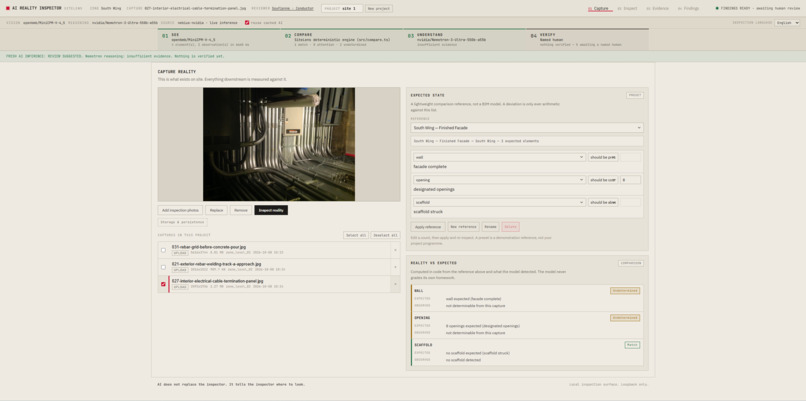This screenshot has height=401, width=806.
Task: Select the 03 UNDERSTAND pipeline step
Action: point(465,40)
